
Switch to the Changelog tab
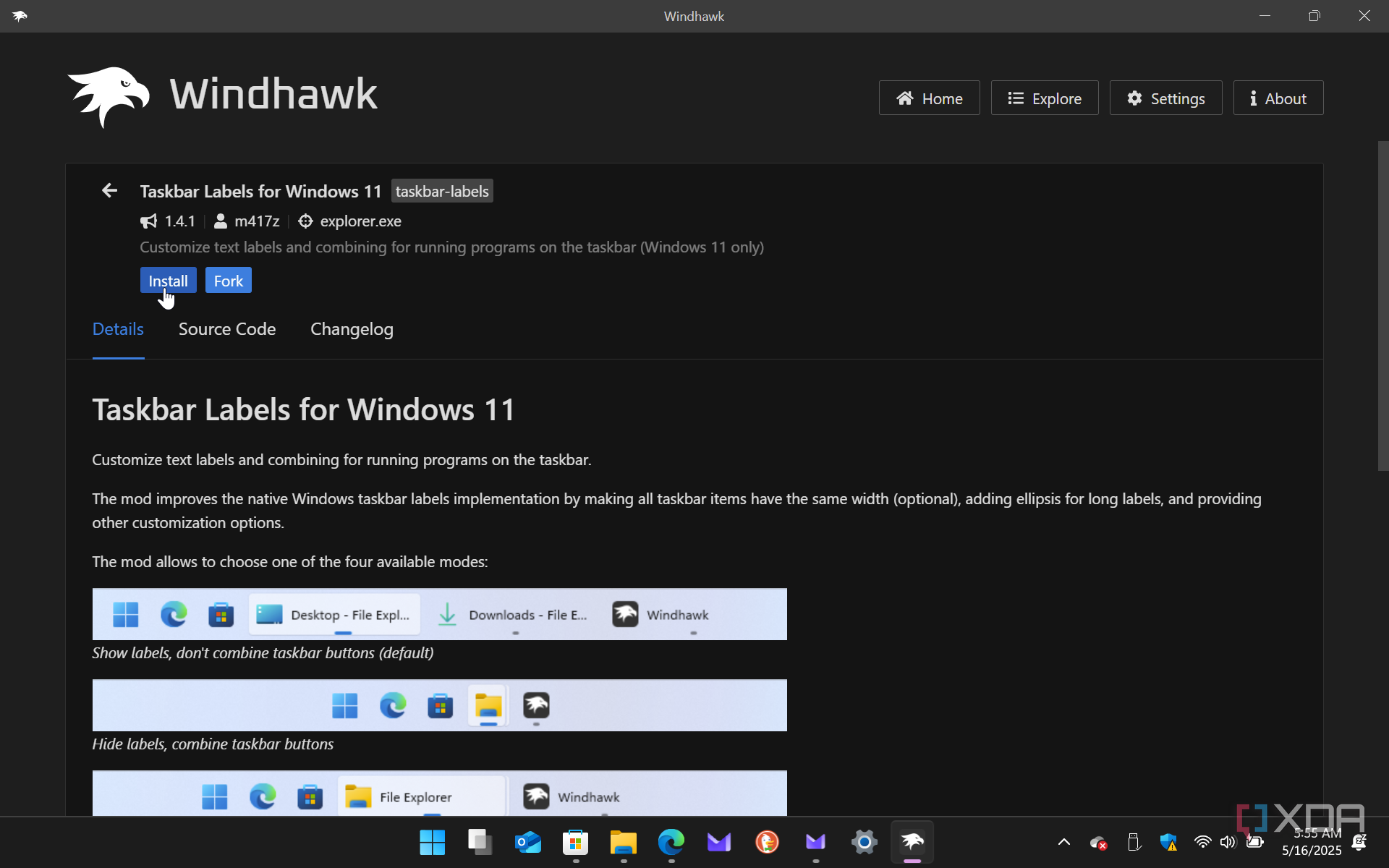coord(352,329)
